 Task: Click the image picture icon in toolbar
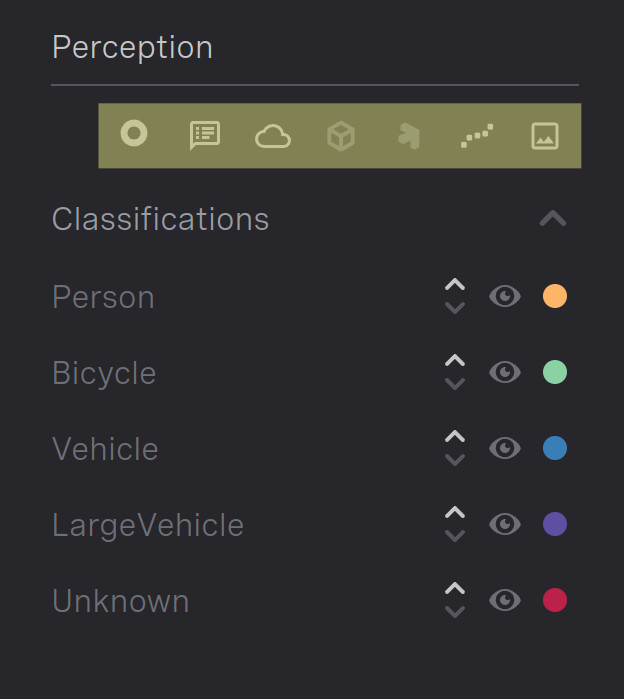tap(545, 136)
